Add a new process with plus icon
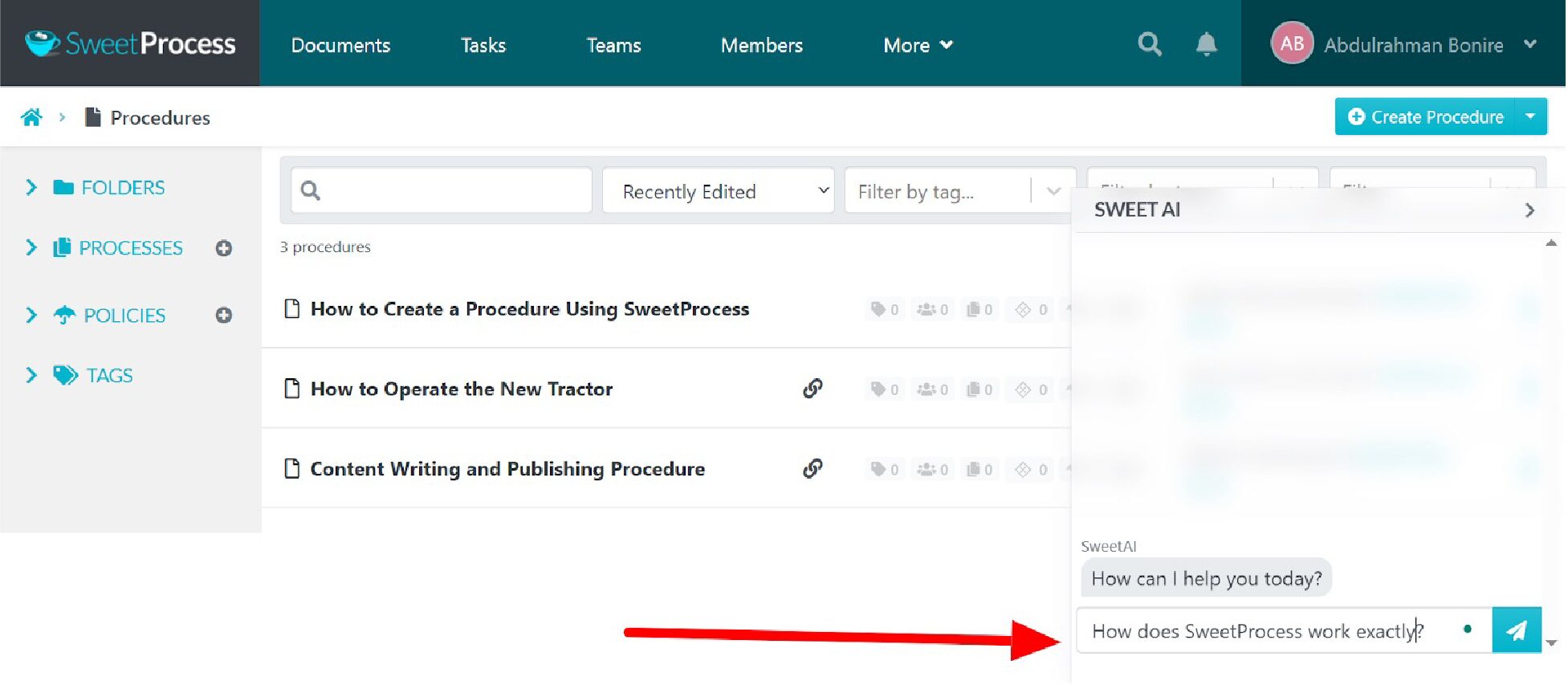Viewport: 1568px width, 685px height. click(224, 248)
